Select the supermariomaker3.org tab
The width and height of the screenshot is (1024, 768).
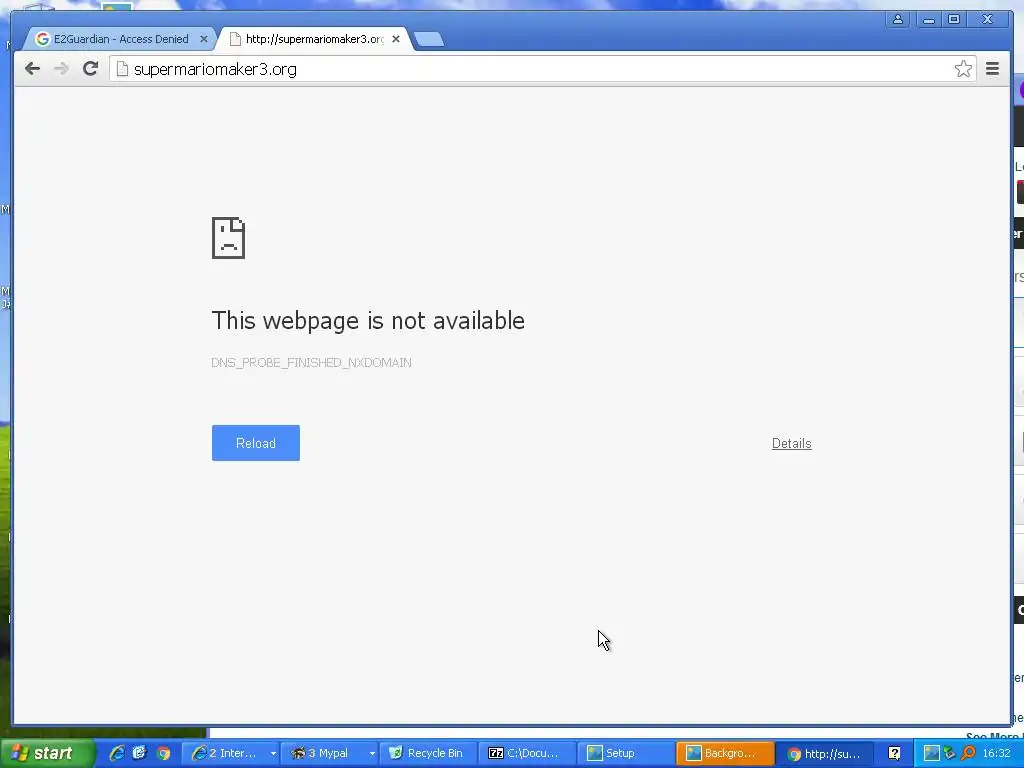click(x=315, y=39)
